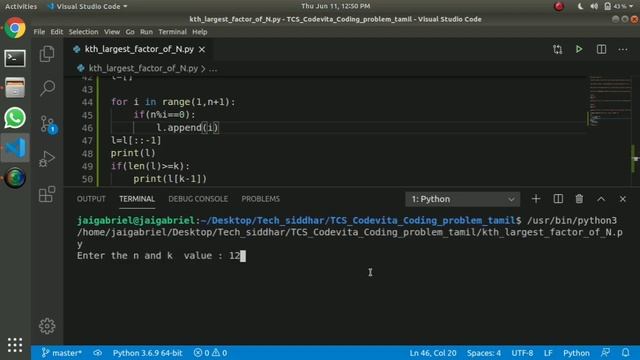Viewport: 640px width, 360px height.
Task: Open the clock and calendar, Thu Jun 11
Action: tap(336, 6)
